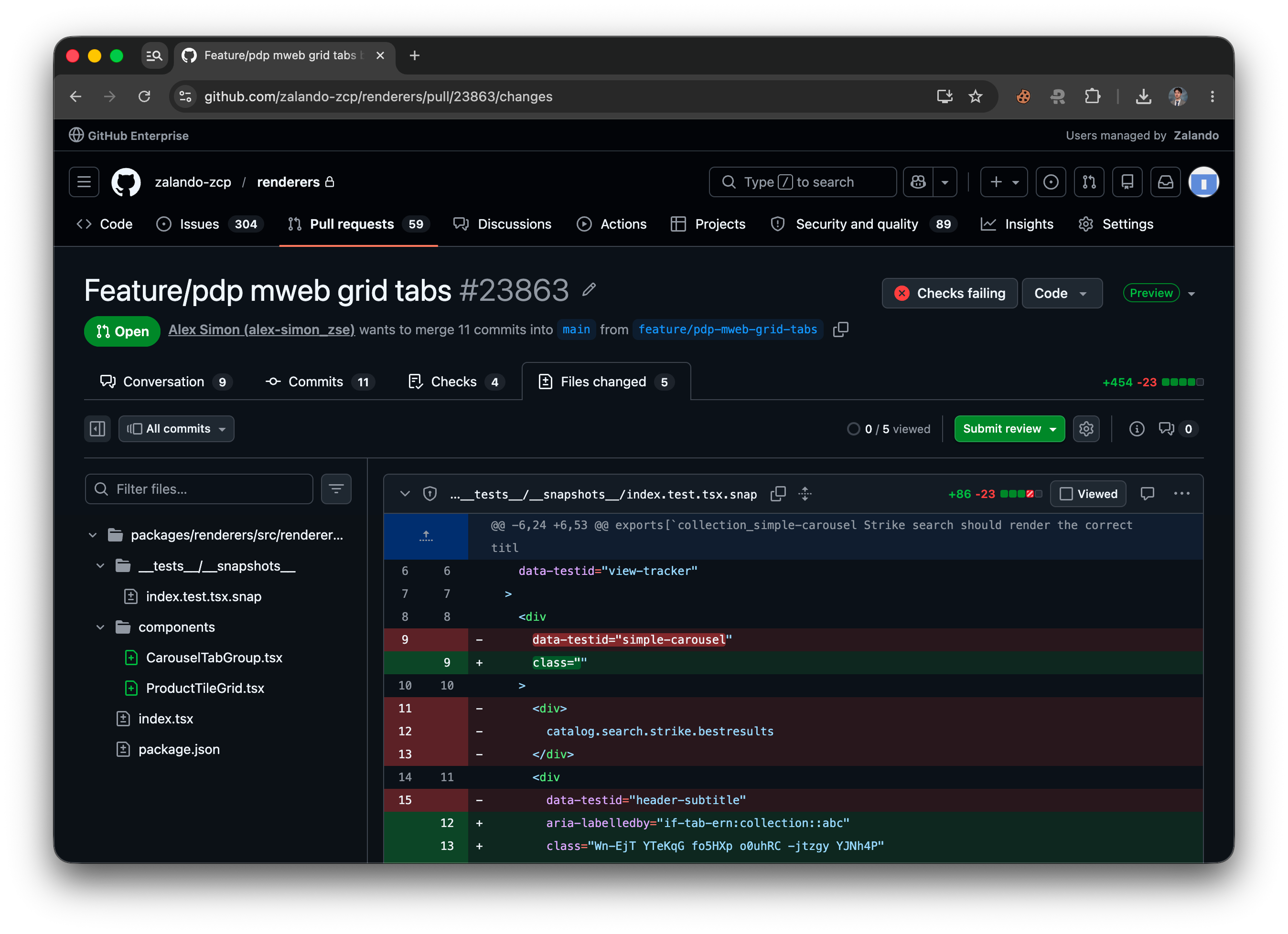Open the repository Settings tab
This screenshot has height=934, width=1288.
(1116, 224)
